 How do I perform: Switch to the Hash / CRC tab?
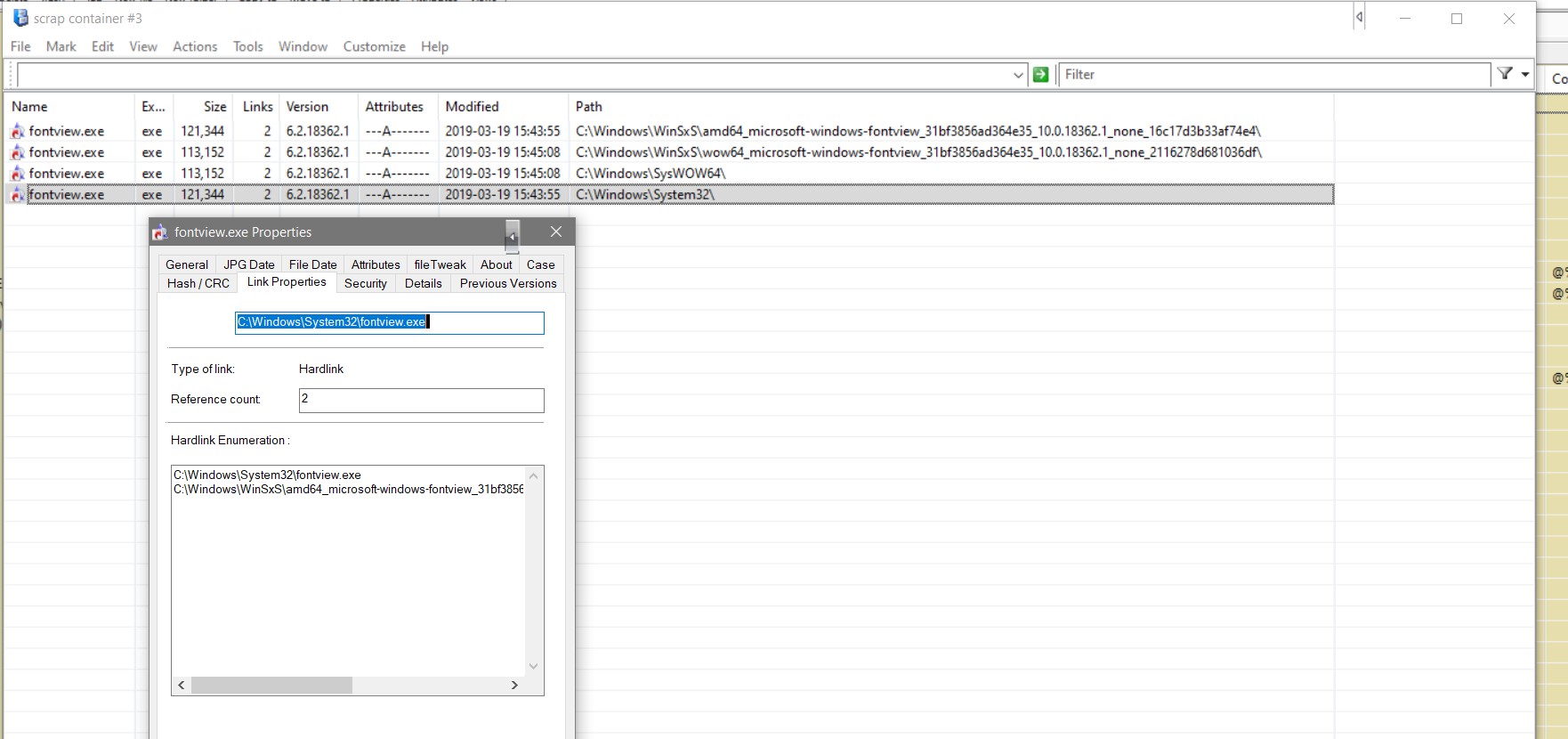[x=198, y=283]
